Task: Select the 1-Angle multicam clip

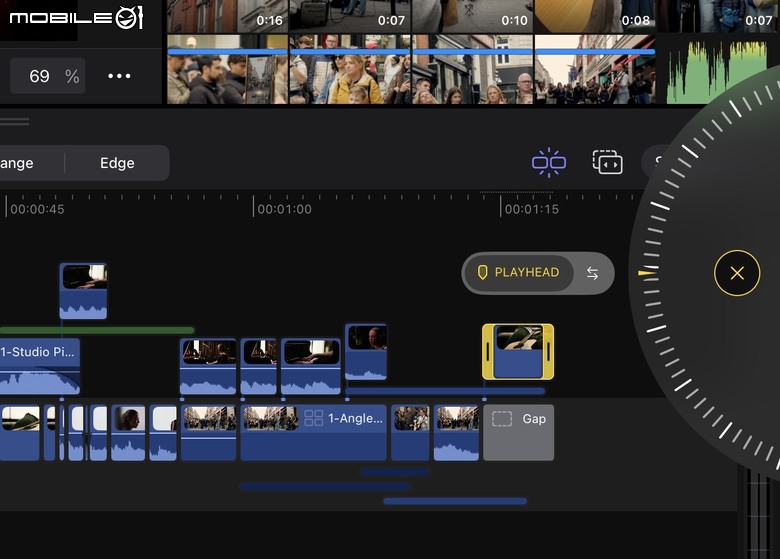Action: coord(313,432)
